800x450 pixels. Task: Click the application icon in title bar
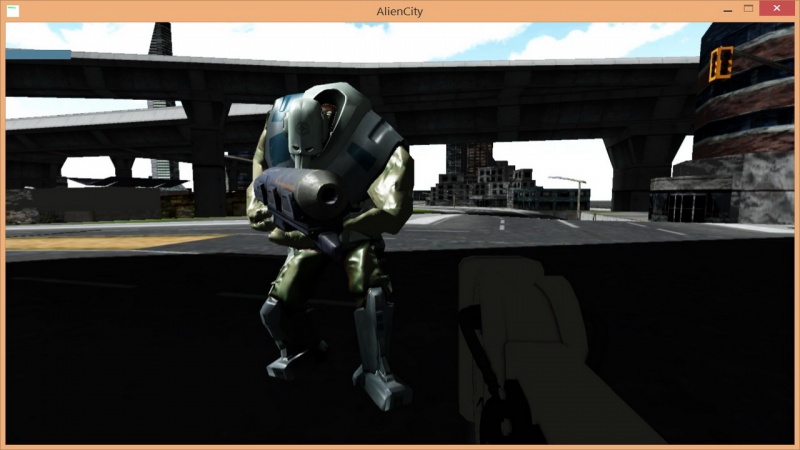tap(12, 10)
